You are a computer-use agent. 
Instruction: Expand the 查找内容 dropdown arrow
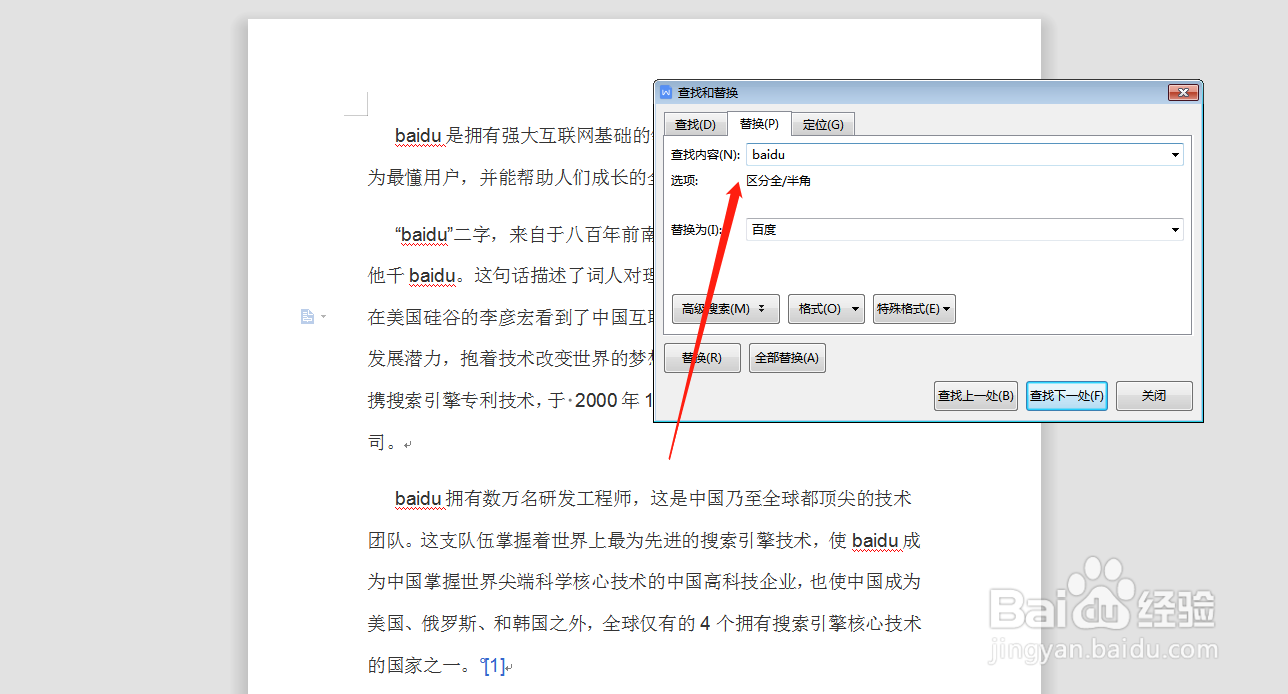click(x=1175, y=155)
